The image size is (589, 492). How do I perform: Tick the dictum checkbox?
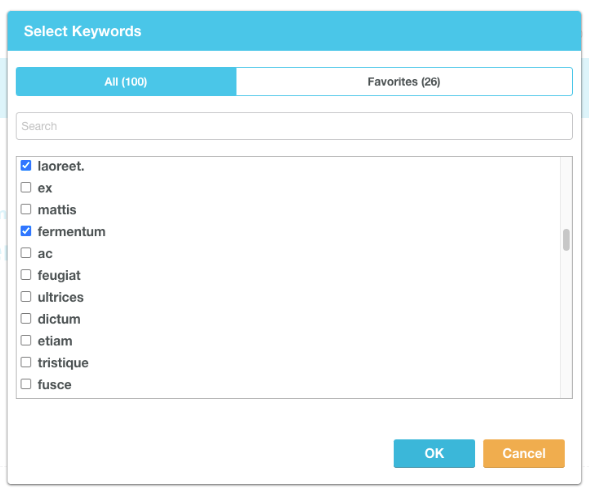click(26, 318)
